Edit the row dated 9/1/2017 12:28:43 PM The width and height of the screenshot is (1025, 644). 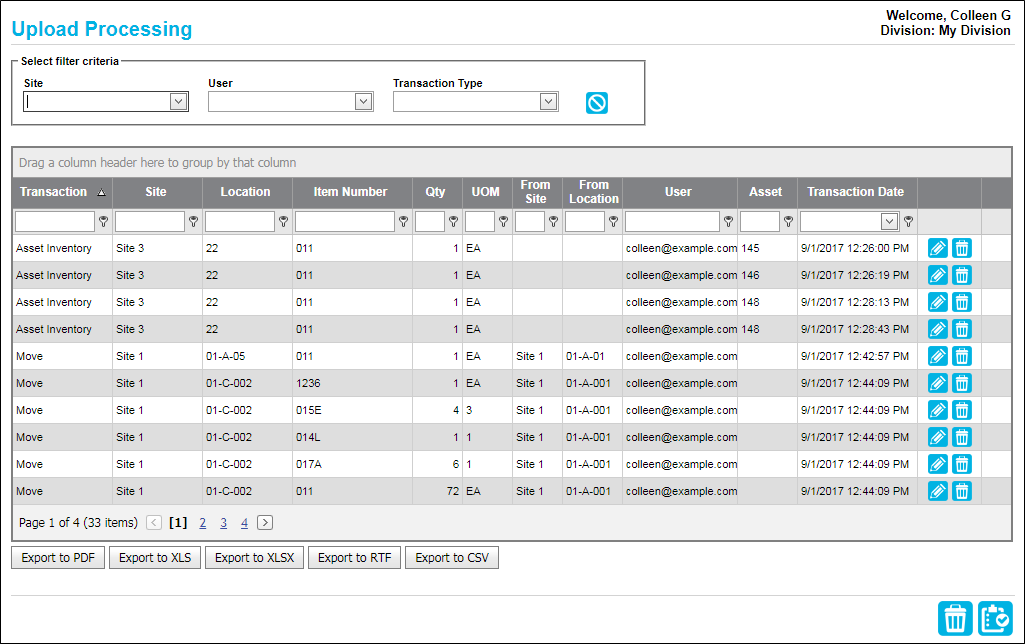[x=937, y=330]
